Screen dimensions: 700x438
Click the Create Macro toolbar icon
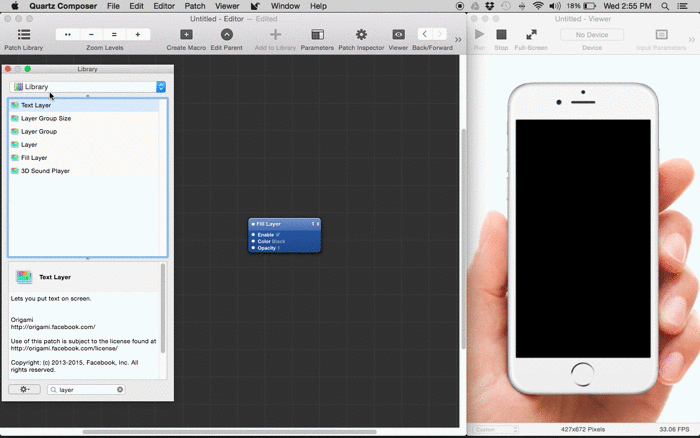tap(186, 35)
